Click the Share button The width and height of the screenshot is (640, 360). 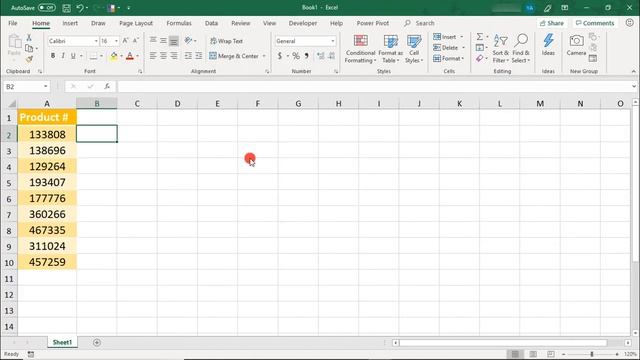point(552,23)
